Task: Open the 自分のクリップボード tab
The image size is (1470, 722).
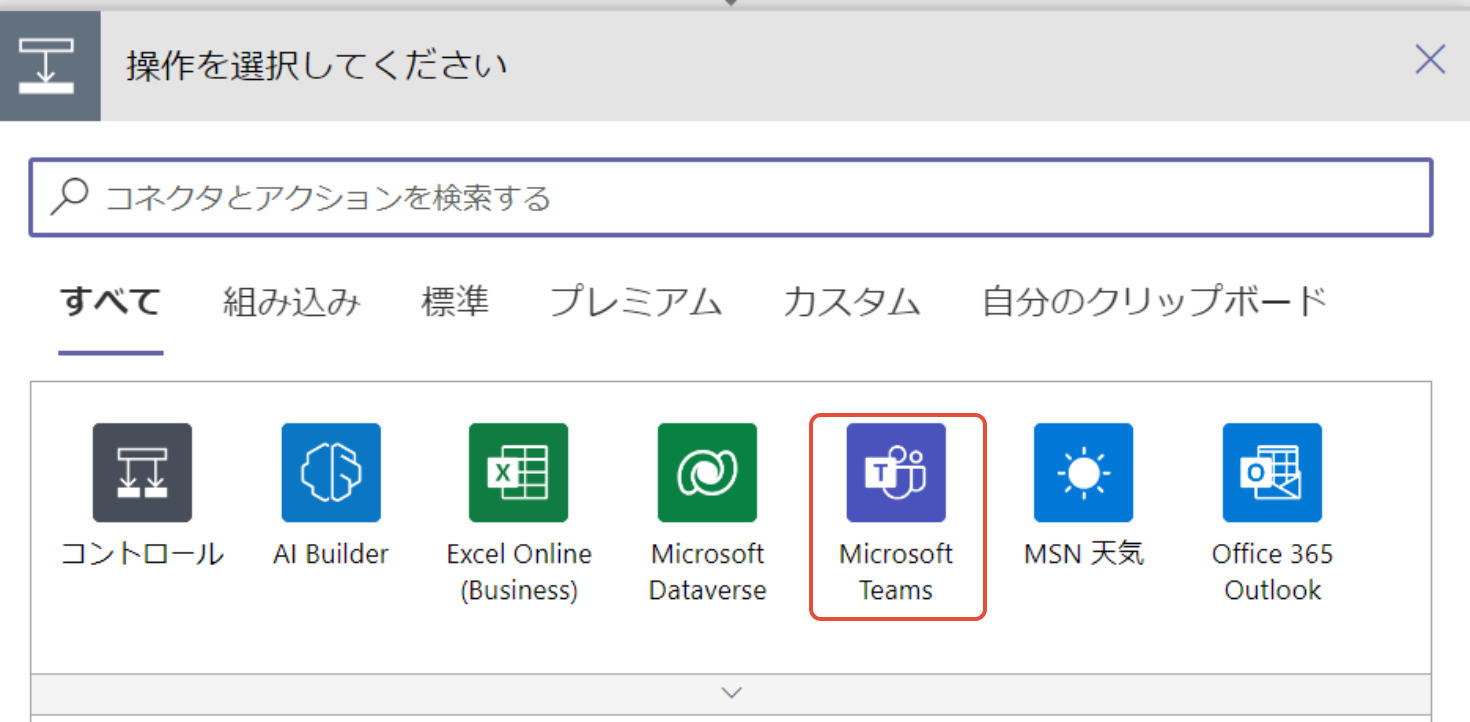Action: pyautogui.click(x=1155, y=301)
